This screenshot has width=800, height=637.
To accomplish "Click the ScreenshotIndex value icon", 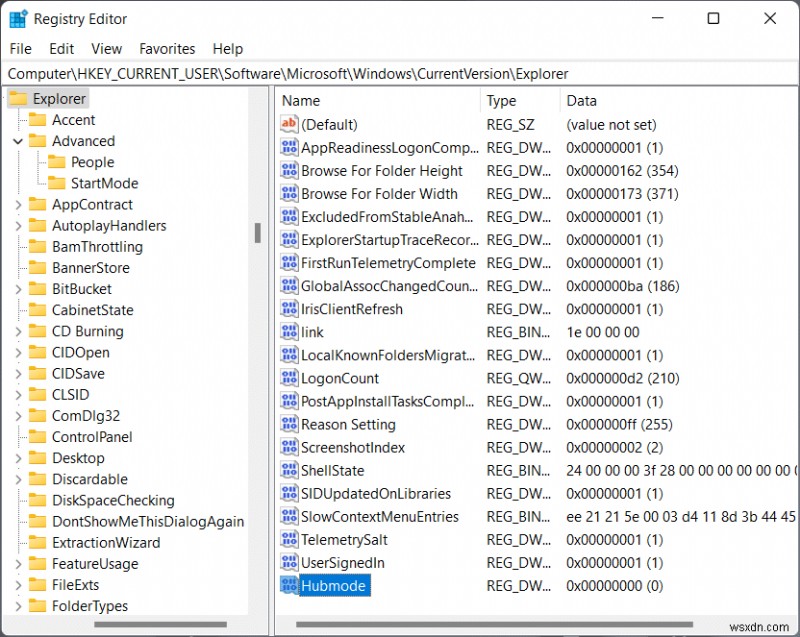I will click(x=289, y=447).
